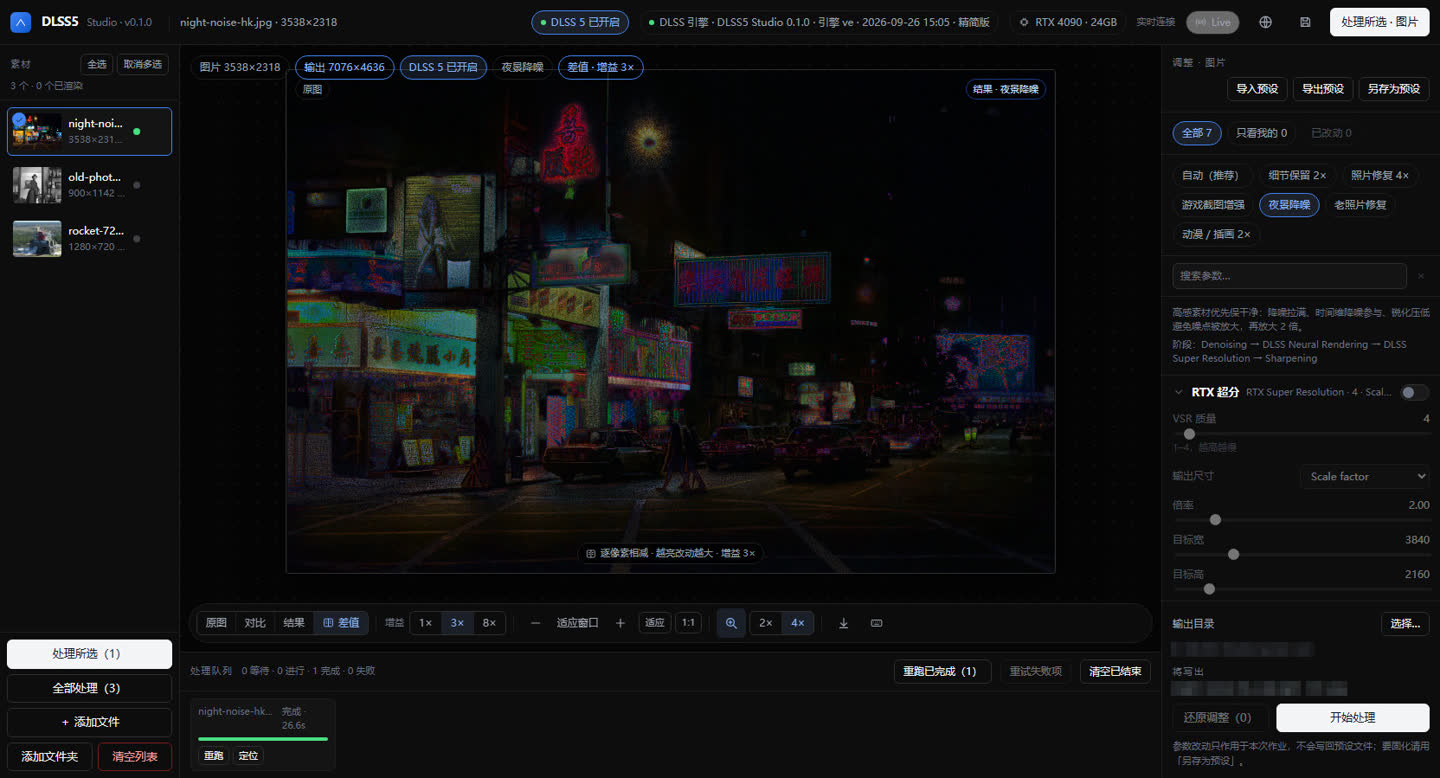This screenshot has height=778, width=1440.
Task: Choose the 夜景降噪 preset chip
Action: pyautogui.click(x=1289, y=205)
